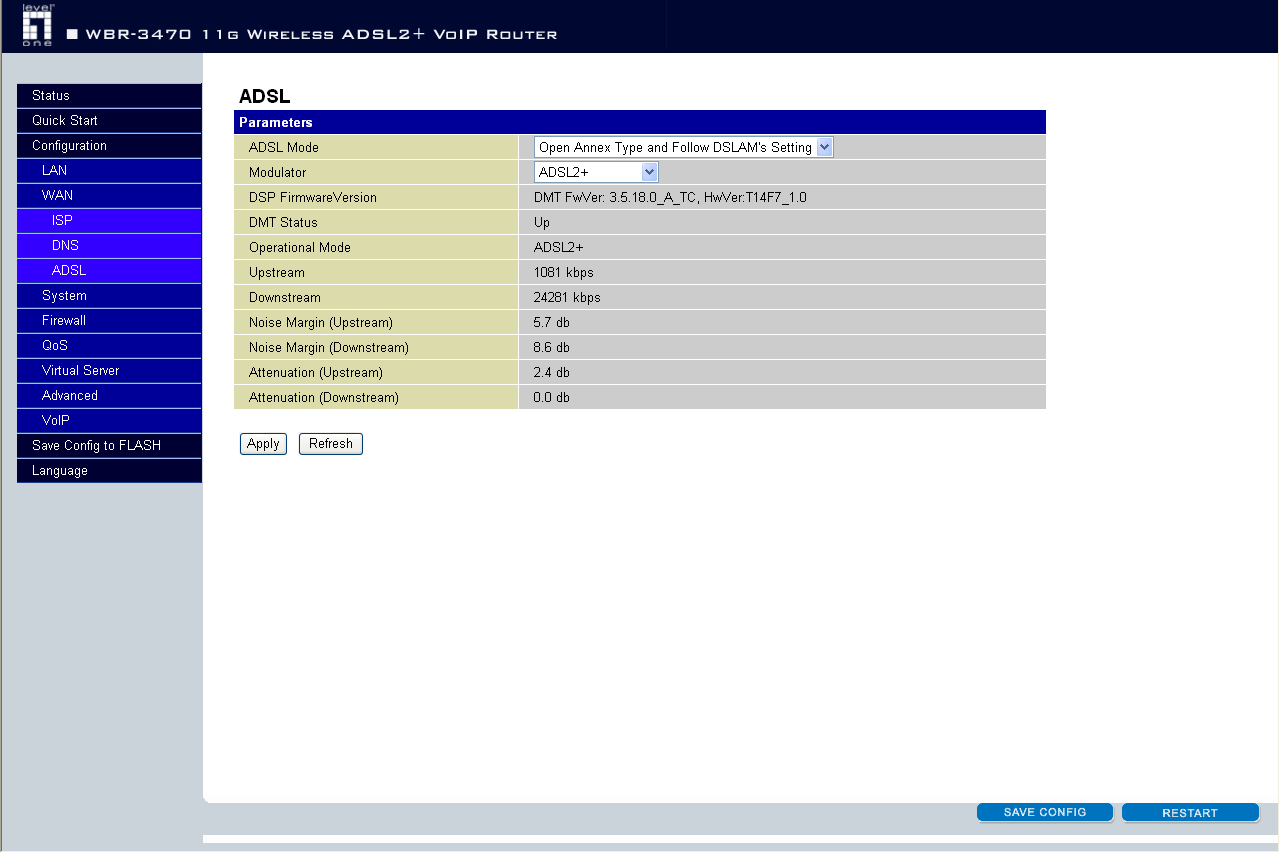Click the Downstream value 24281 kbps

(567, 298)
